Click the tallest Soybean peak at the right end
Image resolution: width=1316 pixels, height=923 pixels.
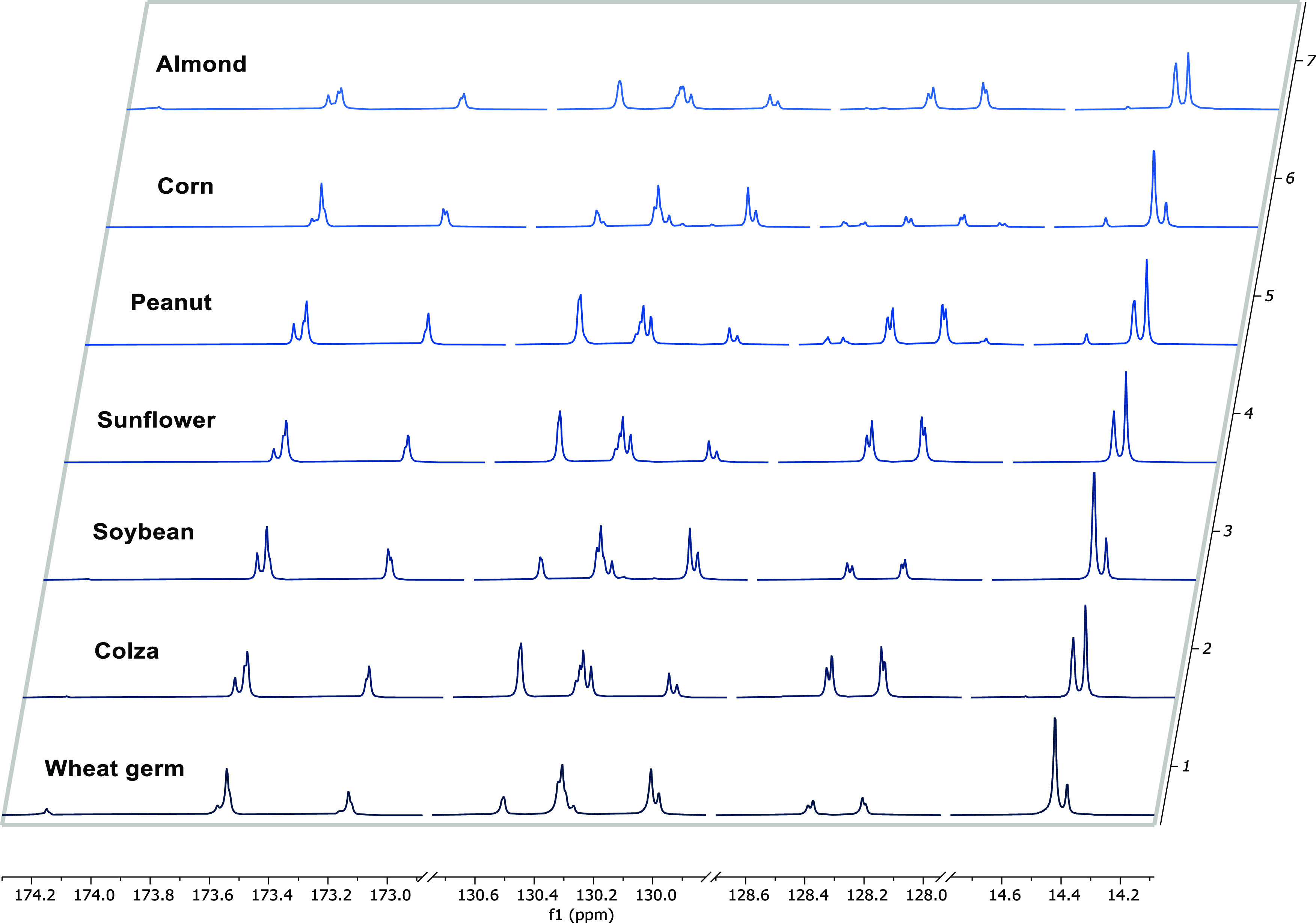click(1094, 526)
